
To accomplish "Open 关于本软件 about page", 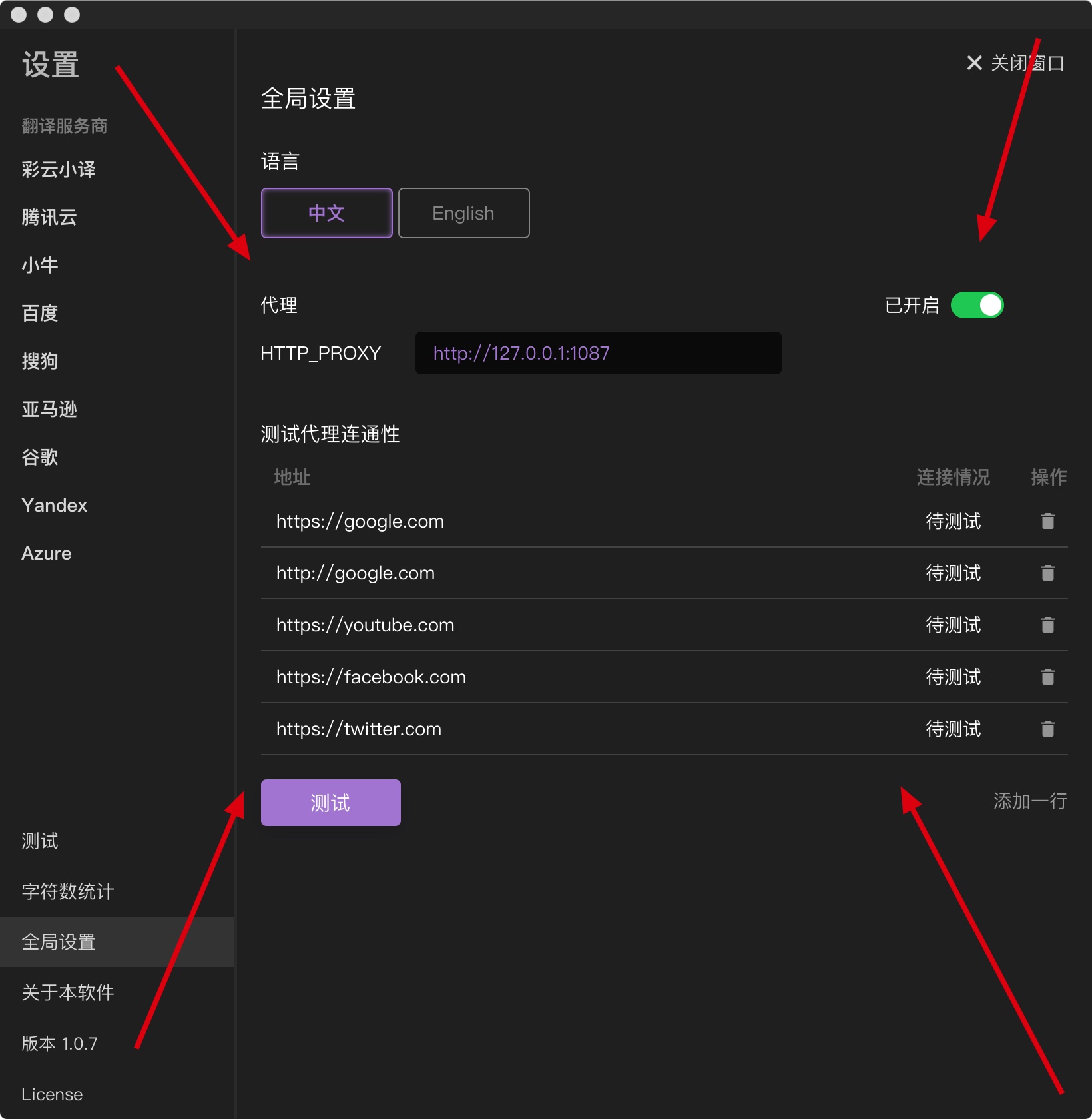I will 69,992.
